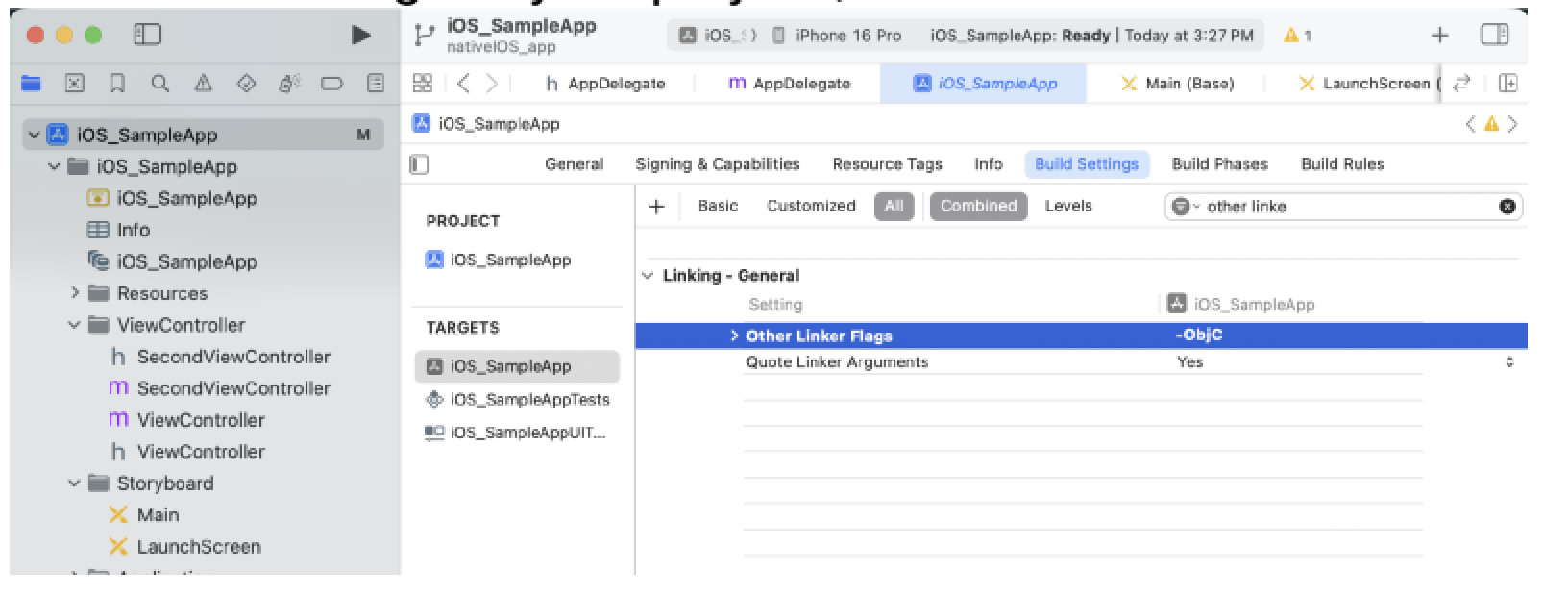Open the AppDelegate header file tab
1568x596 pixels.
point(605,84)
